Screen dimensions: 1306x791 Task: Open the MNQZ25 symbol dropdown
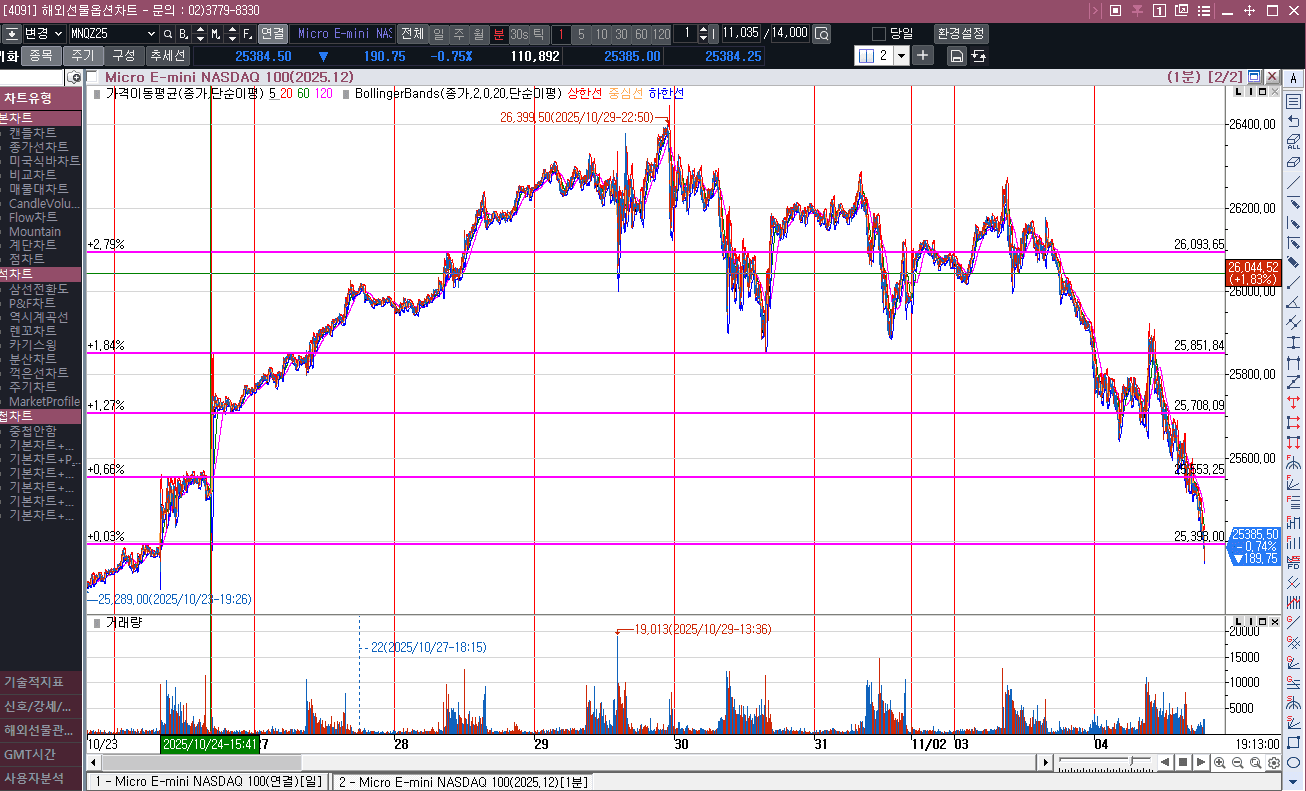click(x=152, y=34)
